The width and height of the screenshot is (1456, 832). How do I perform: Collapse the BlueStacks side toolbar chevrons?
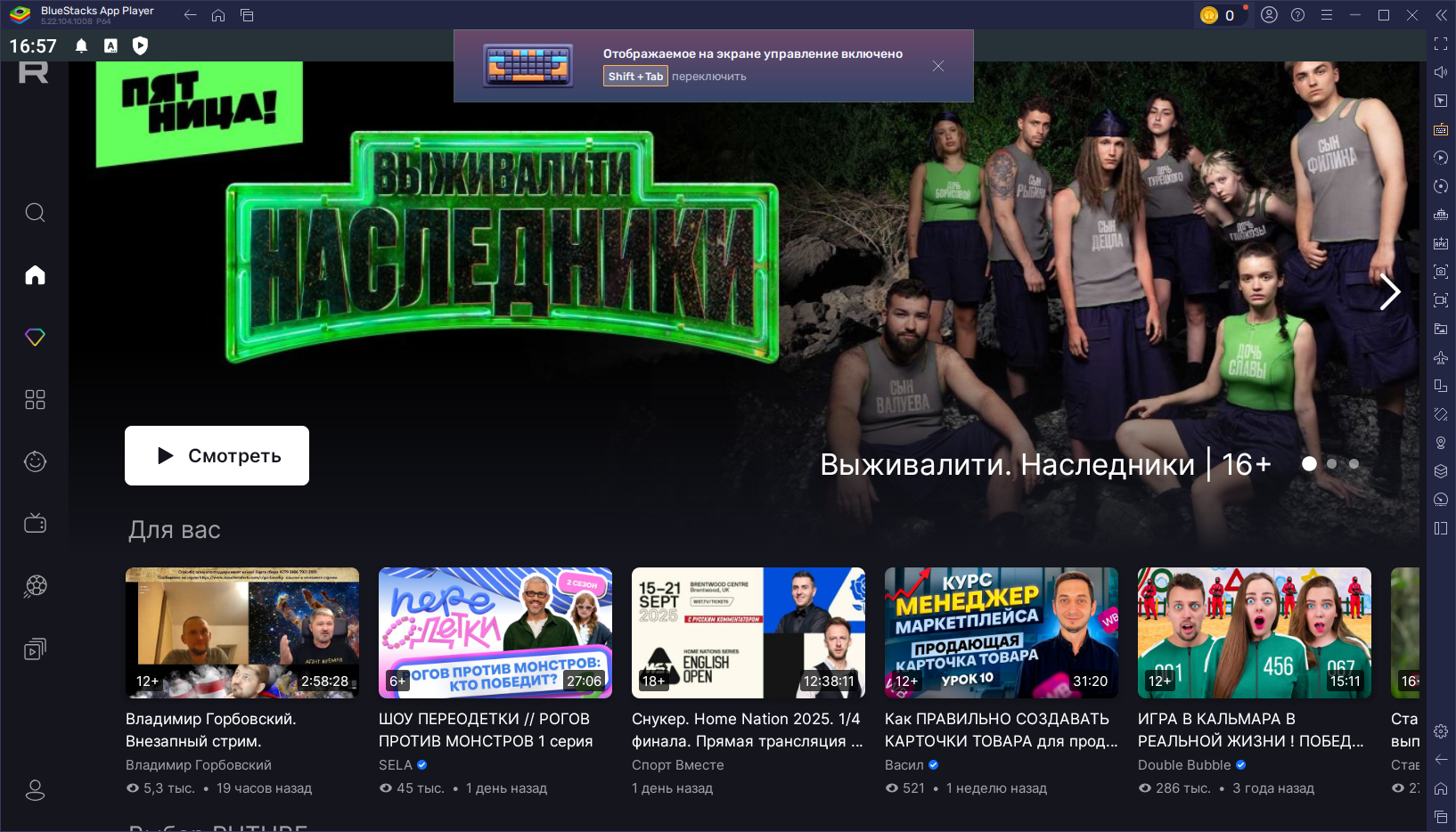click(1441, 15)
